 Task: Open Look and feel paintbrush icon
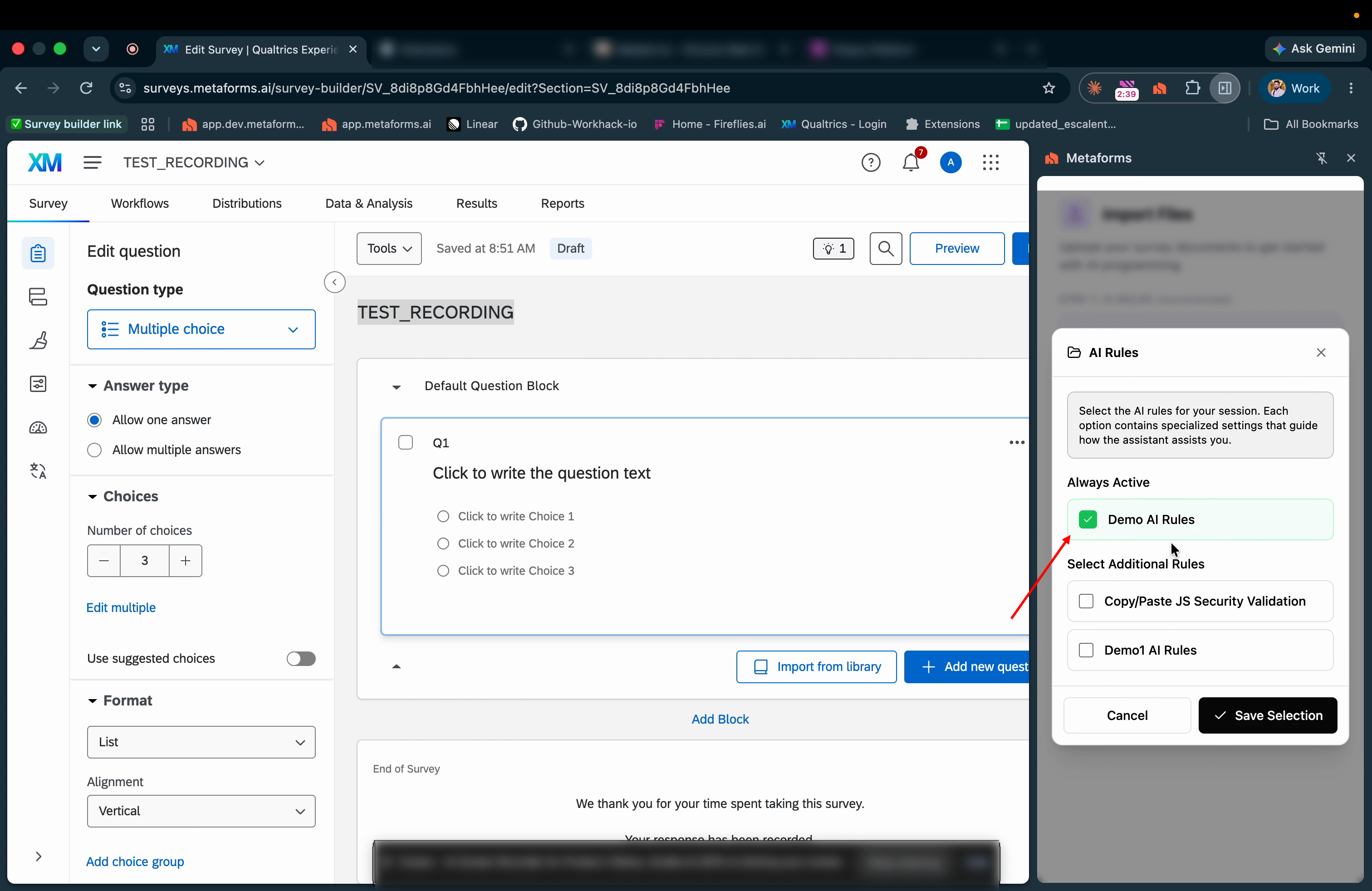(x=38, y=340)
